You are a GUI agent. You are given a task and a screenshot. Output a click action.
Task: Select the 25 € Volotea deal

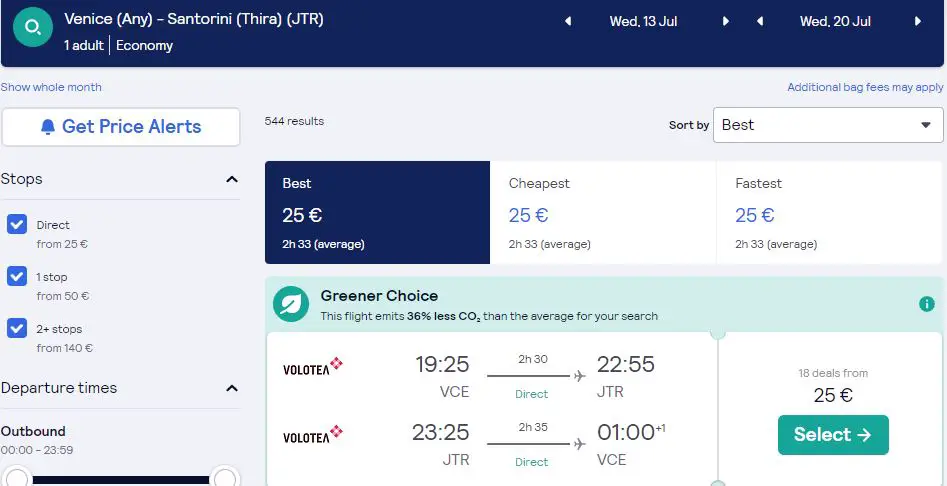(x=833, y=435)
